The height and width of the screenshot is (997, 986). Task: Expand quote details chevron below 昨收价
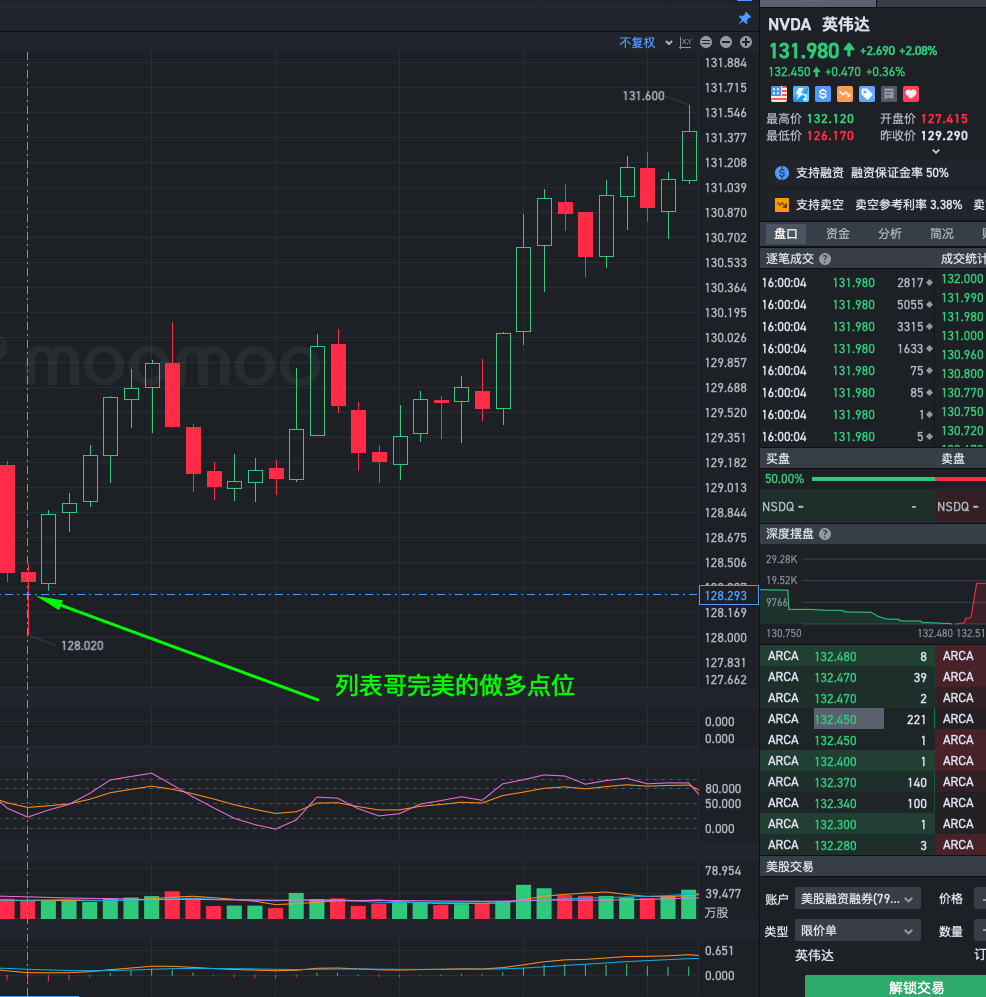pyautogui.click(x=935, y=151)
